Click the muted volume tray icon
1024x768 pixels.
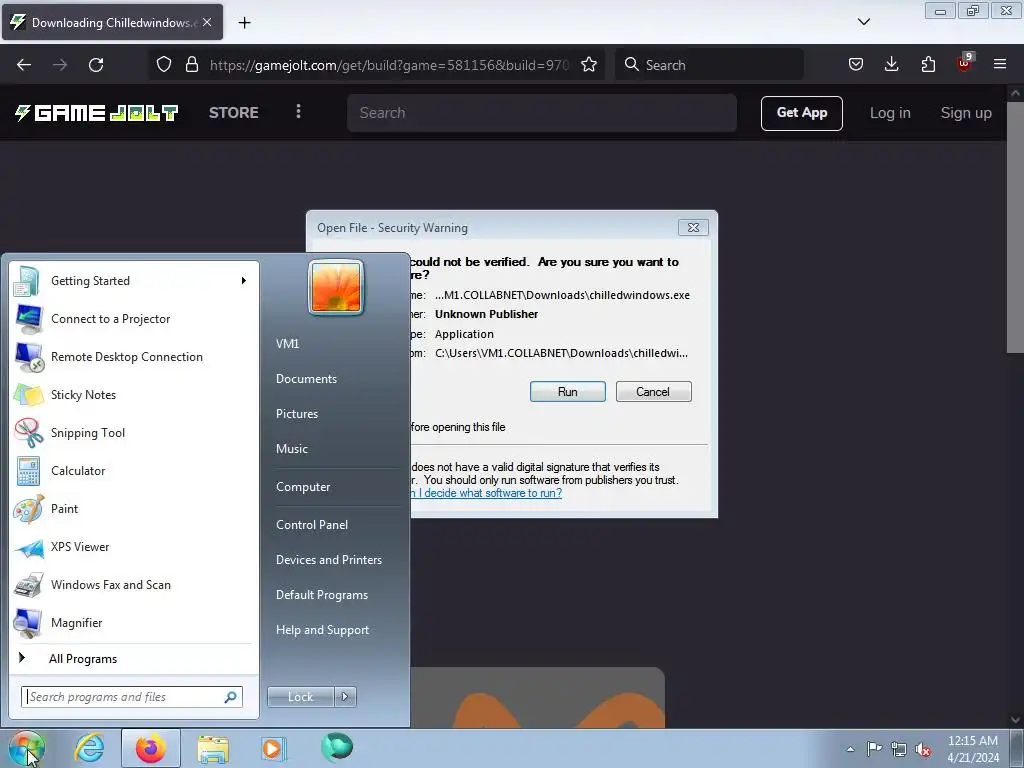click(923, 749)
